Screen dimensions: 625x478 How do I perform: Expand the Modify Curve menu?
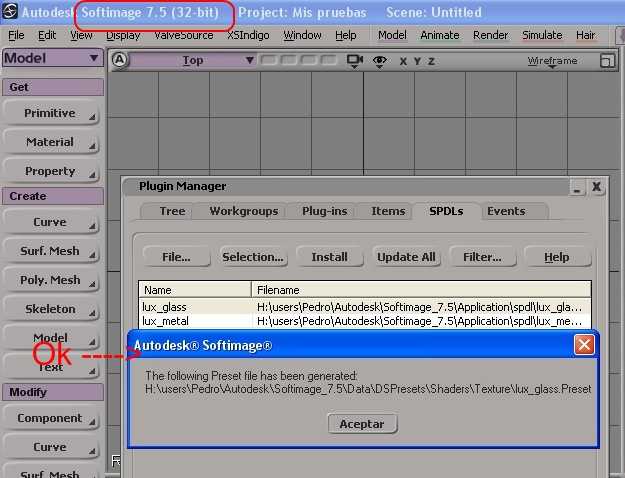51,447
